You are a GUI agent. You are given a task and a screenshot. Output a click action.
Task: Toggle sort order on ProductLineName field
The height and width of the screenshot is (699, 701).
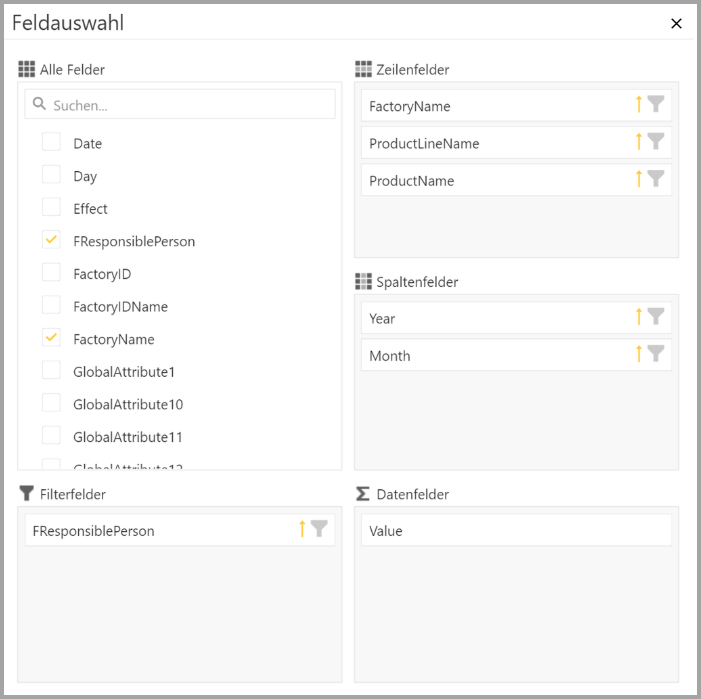[639, 142]
